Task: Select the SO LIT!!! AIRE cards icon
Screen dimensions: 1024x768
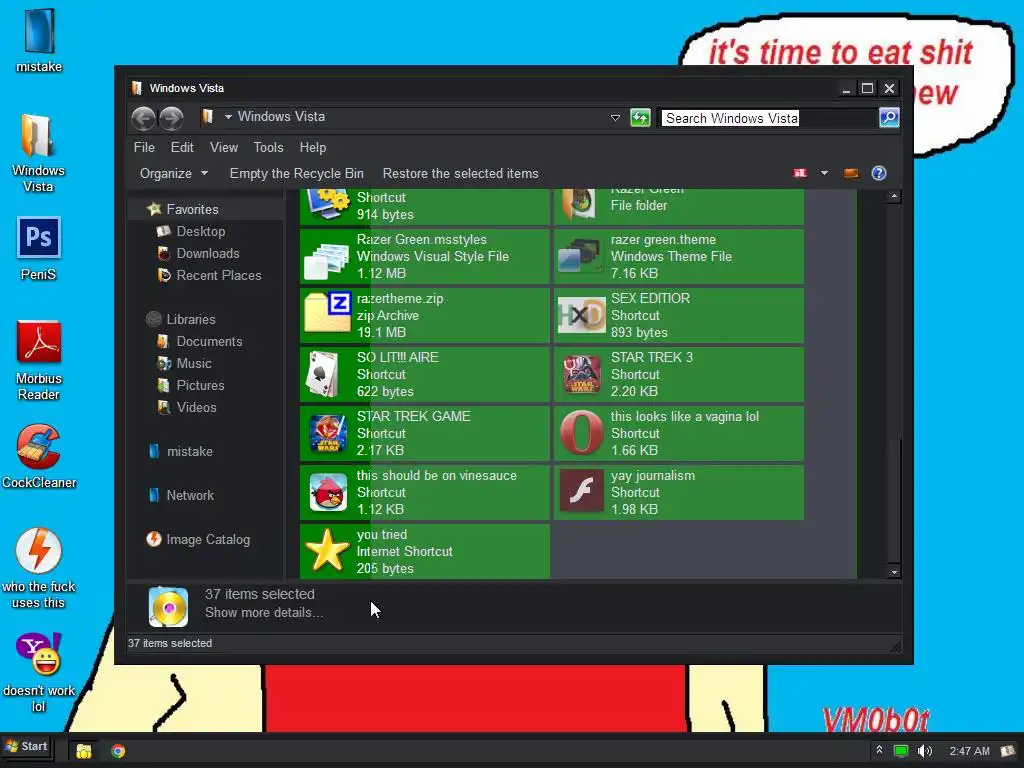Action: pos(323,374)
